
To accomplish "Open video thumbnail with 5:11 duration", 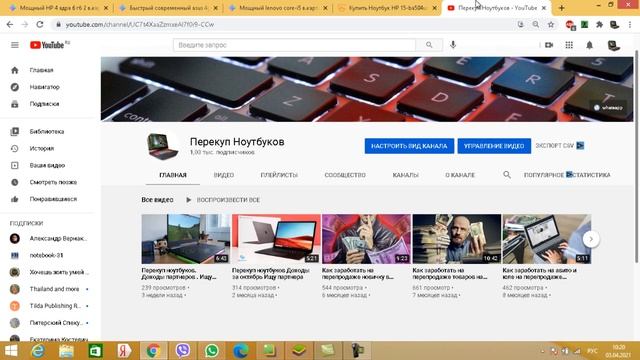I will [547, 239].
